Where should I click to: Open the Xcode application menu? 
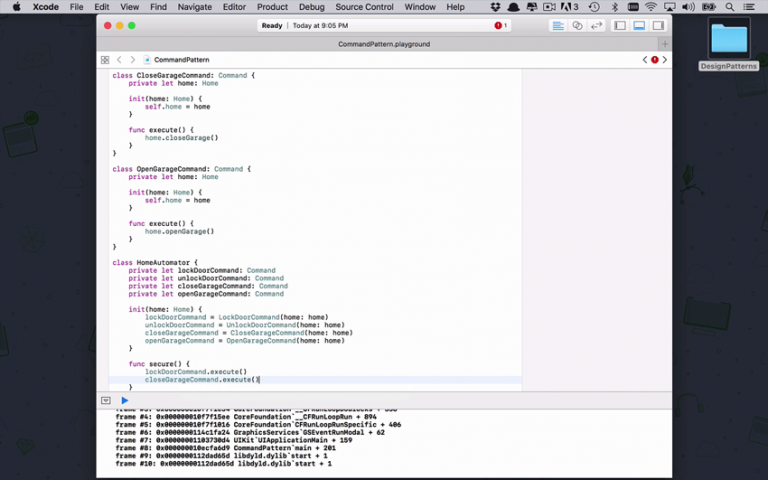tap(46, 7)
